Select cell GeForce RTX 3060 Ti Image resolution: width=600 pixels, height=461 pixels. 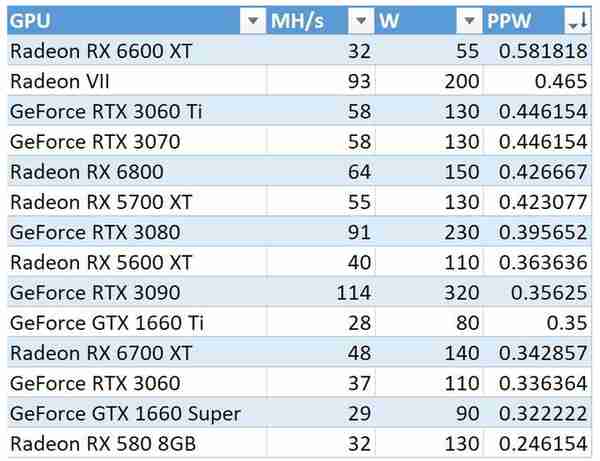point(137,111)
